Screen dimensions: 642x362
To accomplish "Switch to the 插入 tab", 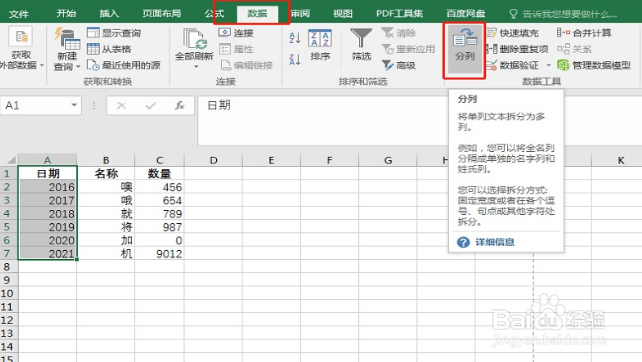I will (109, 14).
